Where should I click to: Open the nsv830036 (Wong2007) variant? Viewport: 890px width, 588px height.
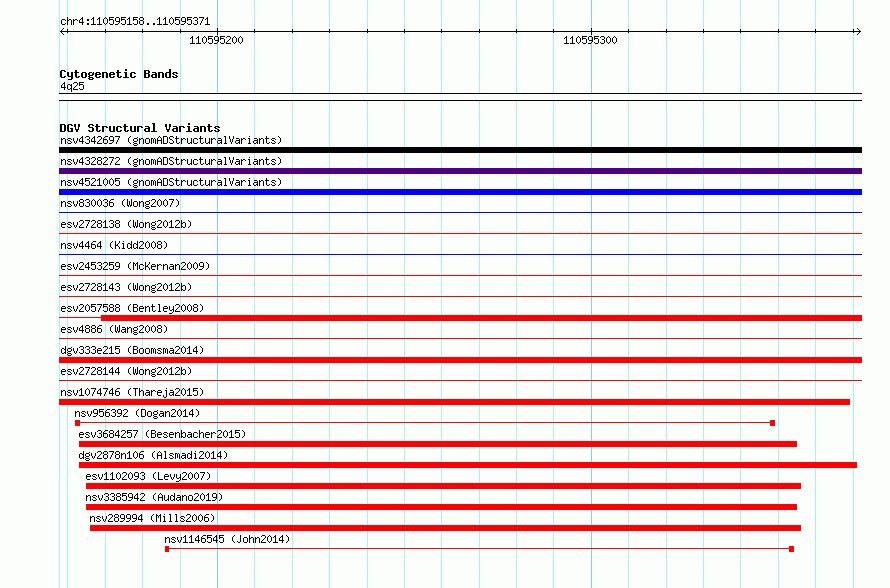pos(120,203)
